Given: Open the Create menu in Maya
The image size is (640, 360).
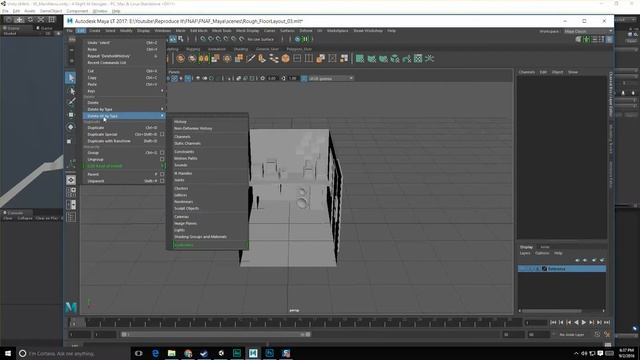Looking at the screenshot, I should pos(95,31).
